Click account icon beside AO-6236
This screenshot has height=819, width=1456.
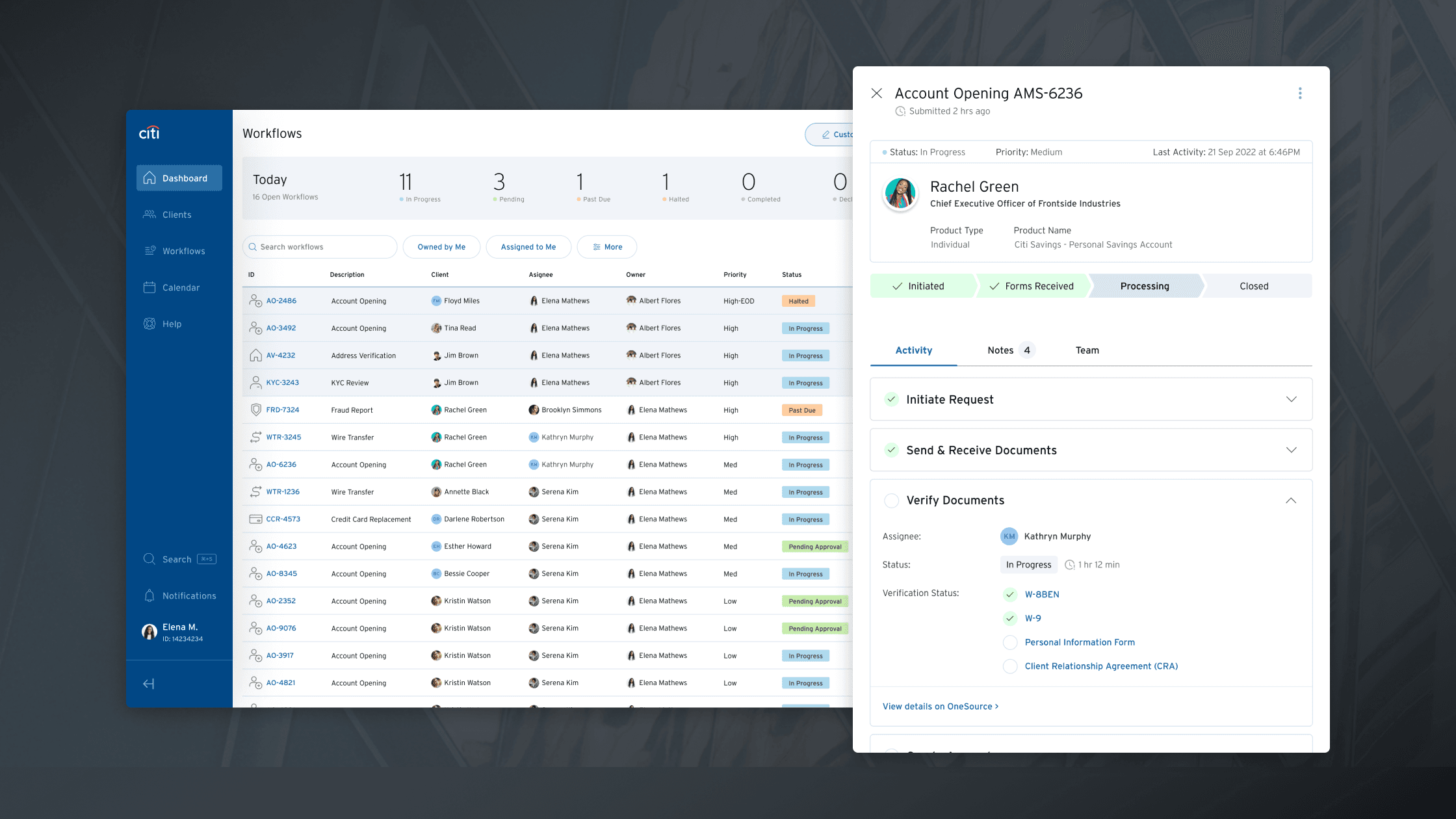[x=255, y=465]
